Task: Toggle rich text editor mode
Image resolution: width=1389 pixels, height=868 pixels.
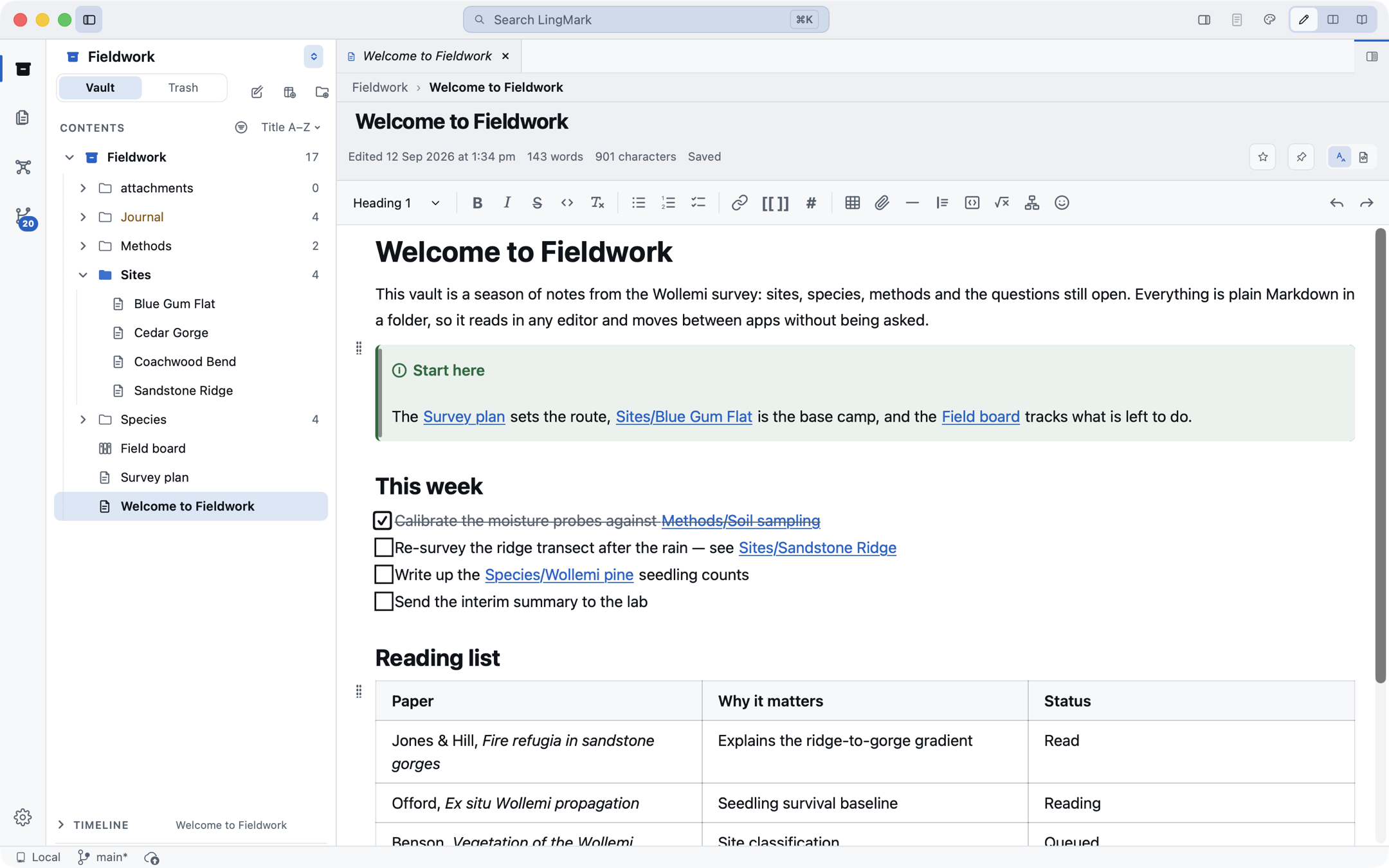Action: click(x=1340, y=157)
